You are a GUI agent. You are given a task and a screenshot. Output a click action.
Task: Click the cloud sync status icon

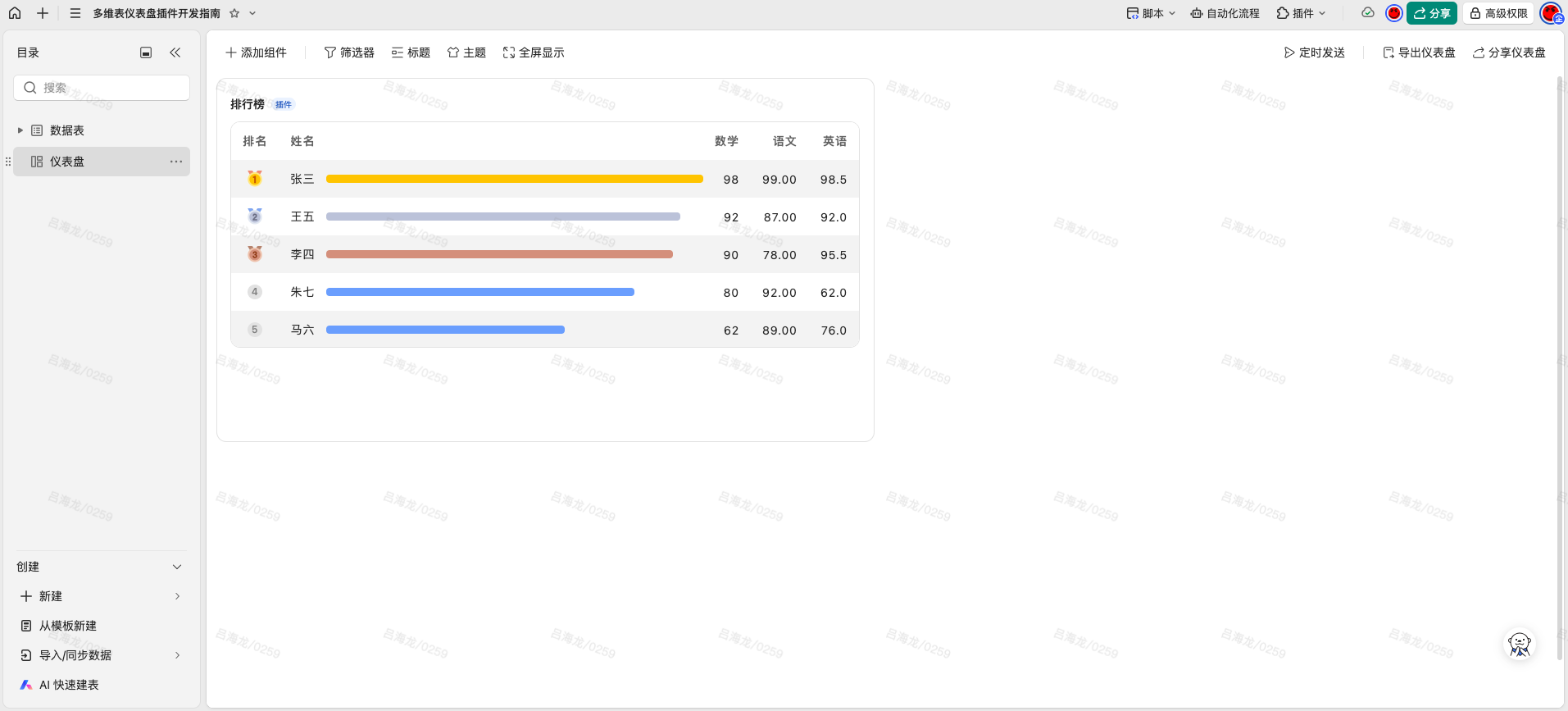[1367, 13]
